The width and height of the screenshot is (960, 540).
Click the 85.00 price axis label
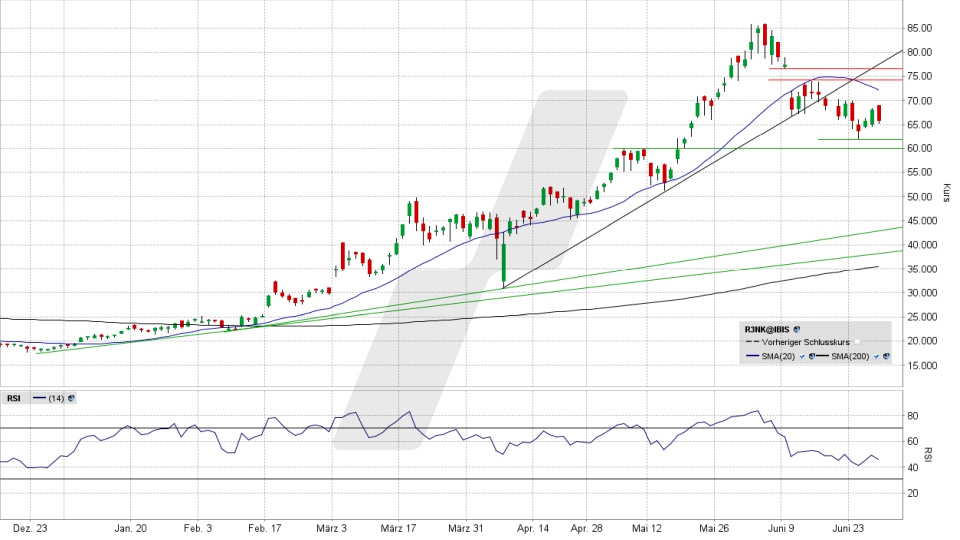(920, 28)
